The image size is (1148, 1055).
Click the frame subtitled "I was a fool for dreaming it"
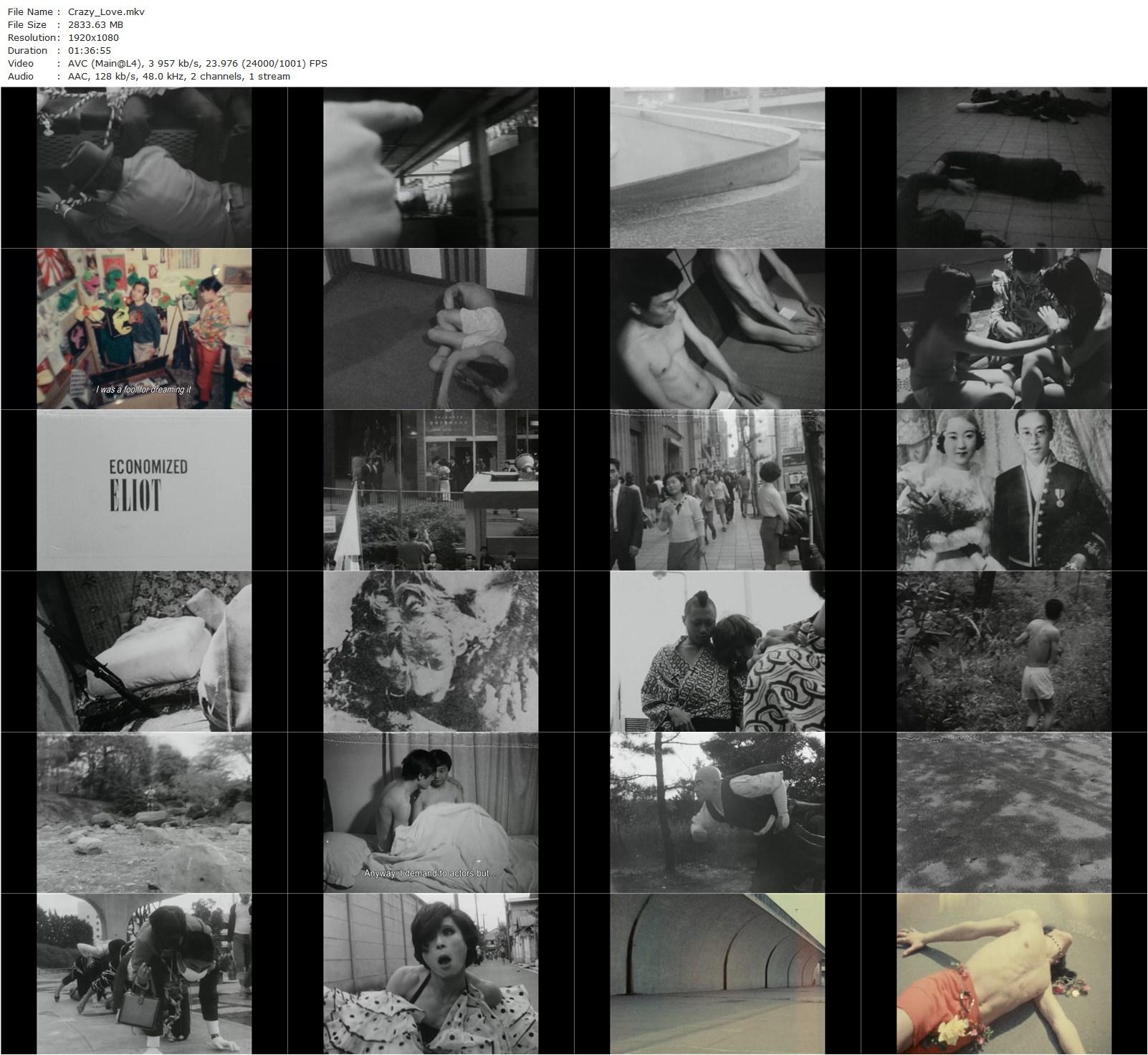pos(144,329)
